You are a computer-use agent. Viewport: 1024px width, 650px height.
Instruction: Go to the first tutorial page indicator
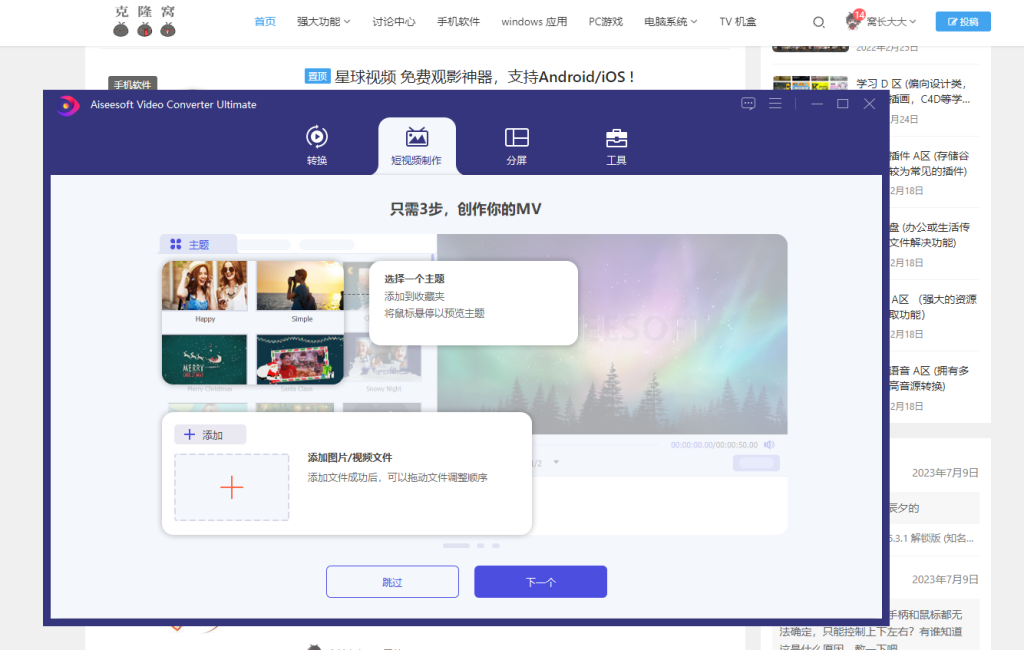pyautogui.click(x=456, y=545)
